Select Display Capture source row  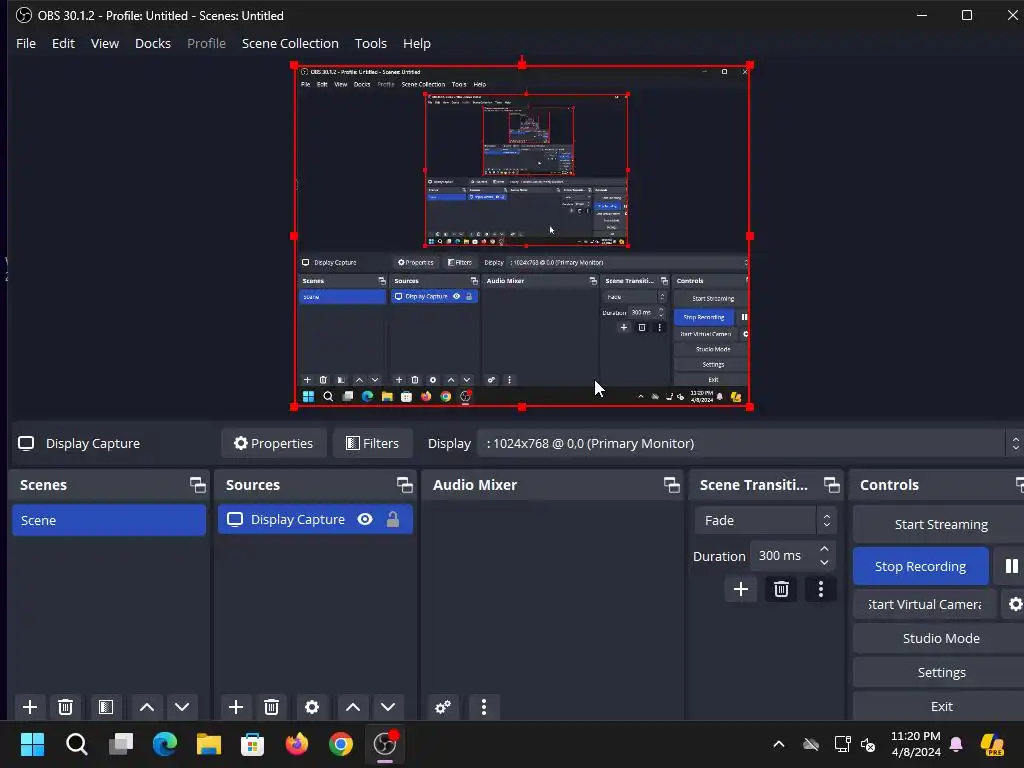315,519
